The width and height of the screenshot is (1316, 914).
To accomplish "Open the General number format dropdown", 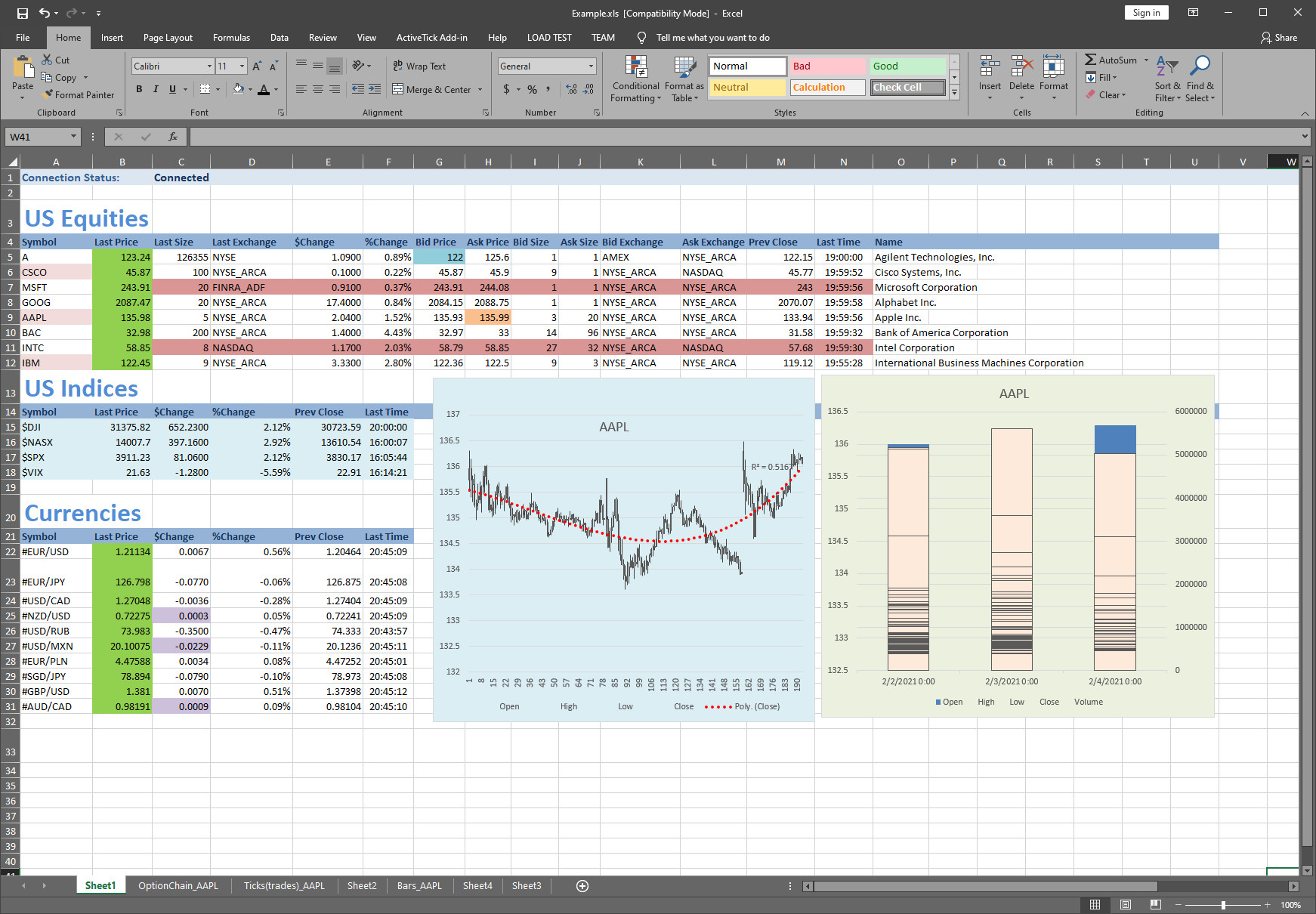I will tap(591, 66).
